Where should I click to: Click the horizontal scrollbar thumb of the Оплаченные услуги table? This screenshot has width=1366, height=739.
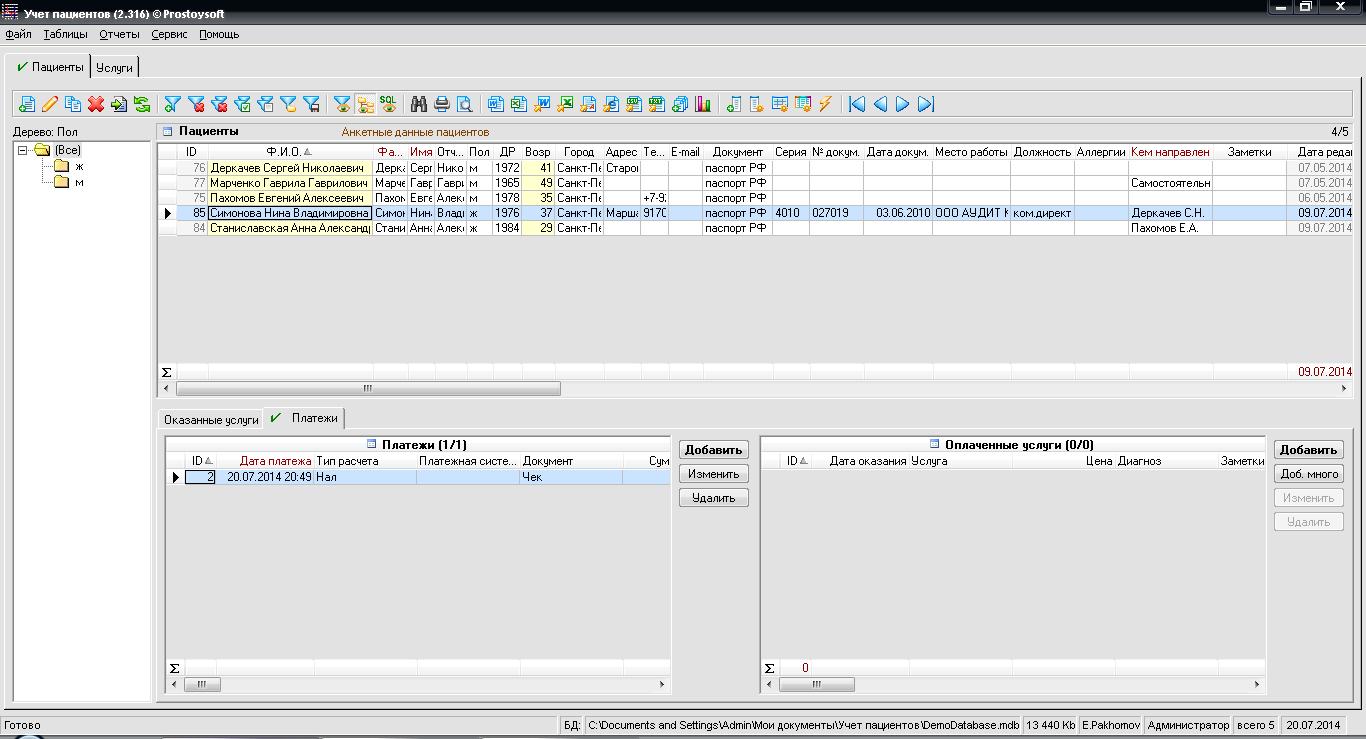[x=817, y=685]
